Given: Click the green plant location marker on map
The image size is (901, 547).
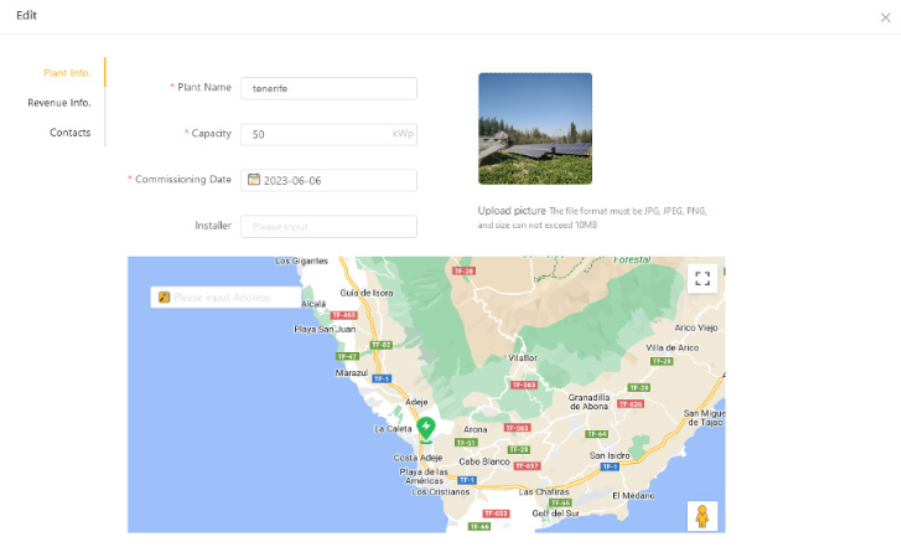Looking at the screenshot, I should (x=426, y=430).
